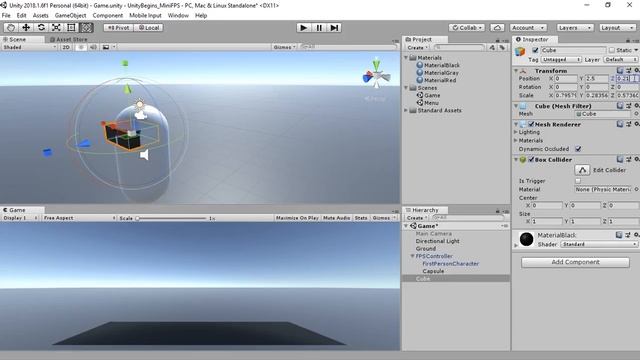The width and height of the screenshot is (640, 360).
Task: Click the Step frame button
Action: [334, 27]
